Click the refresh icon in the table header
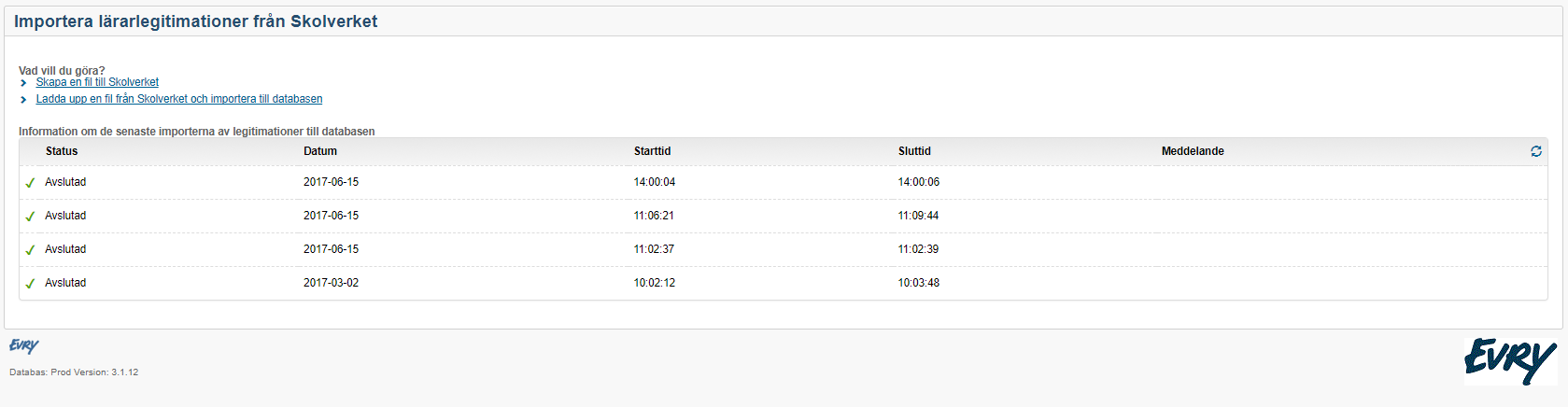This screenshot has width=1568, height=407. (1536, 151)
